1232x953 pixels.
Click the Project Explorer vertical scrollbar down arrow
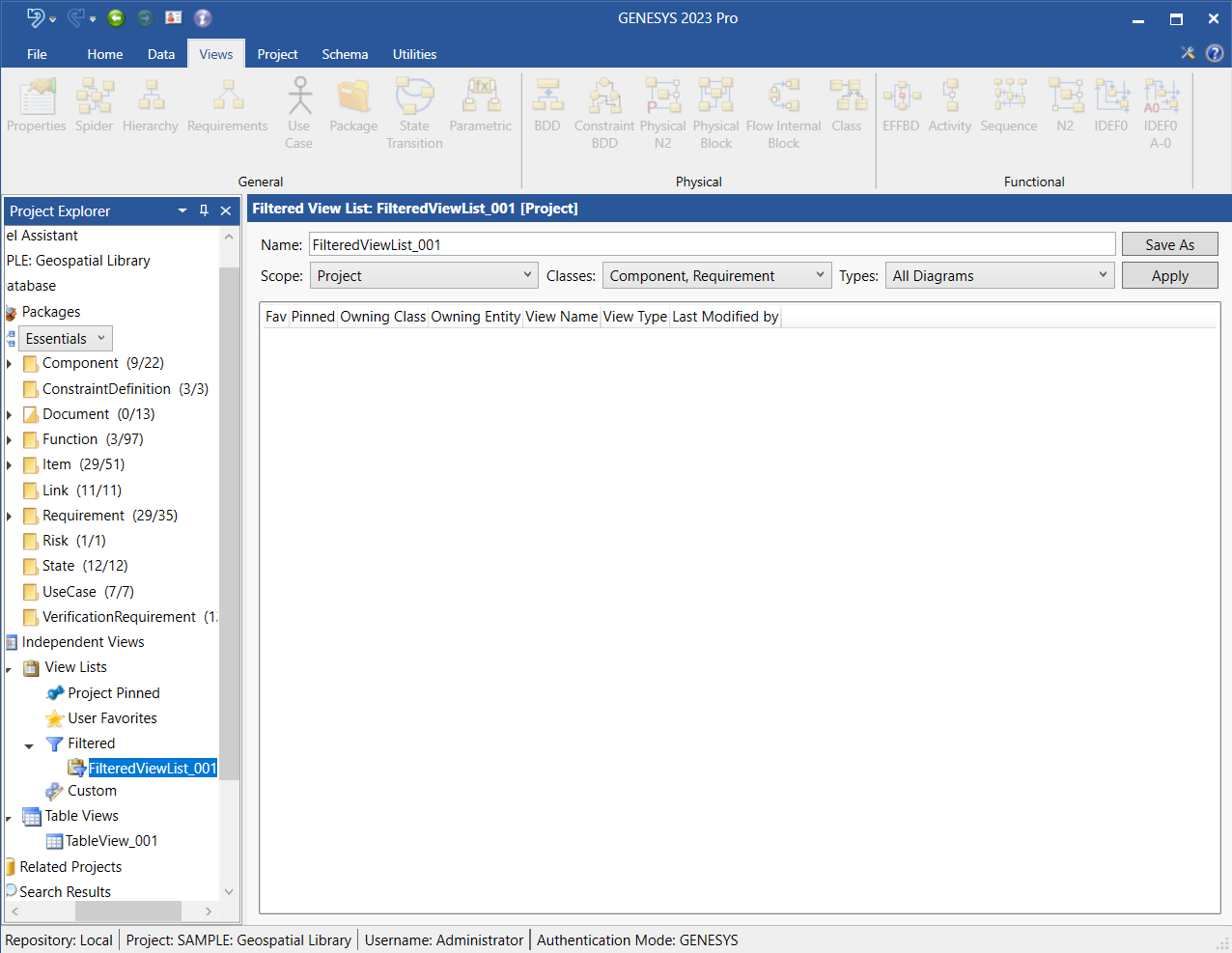click(x=229, y=892)
